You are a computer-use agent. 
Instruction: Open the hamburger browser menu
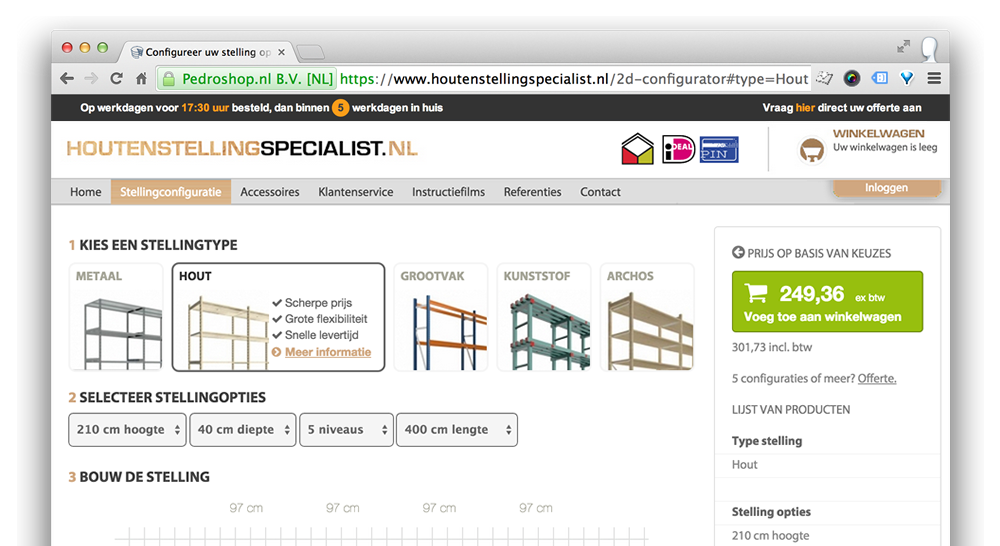pyautogui.click(x=934, y=78)
